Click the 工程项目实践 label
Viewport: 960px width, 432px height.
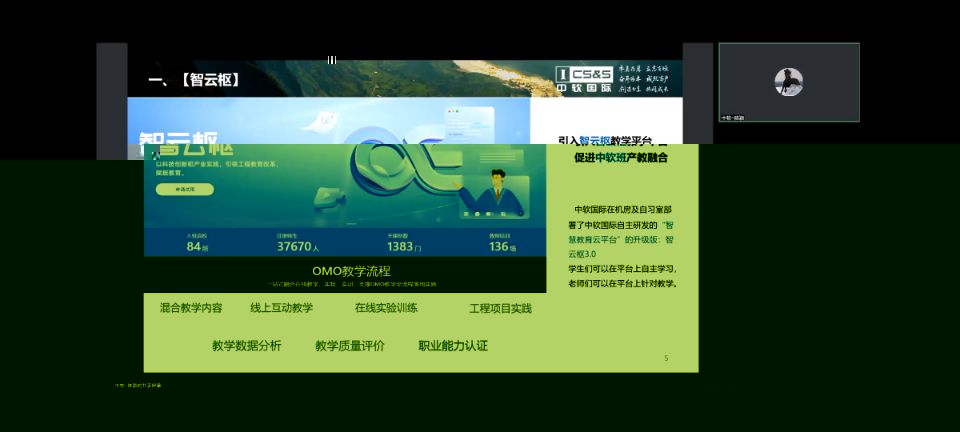click(500, 308)
